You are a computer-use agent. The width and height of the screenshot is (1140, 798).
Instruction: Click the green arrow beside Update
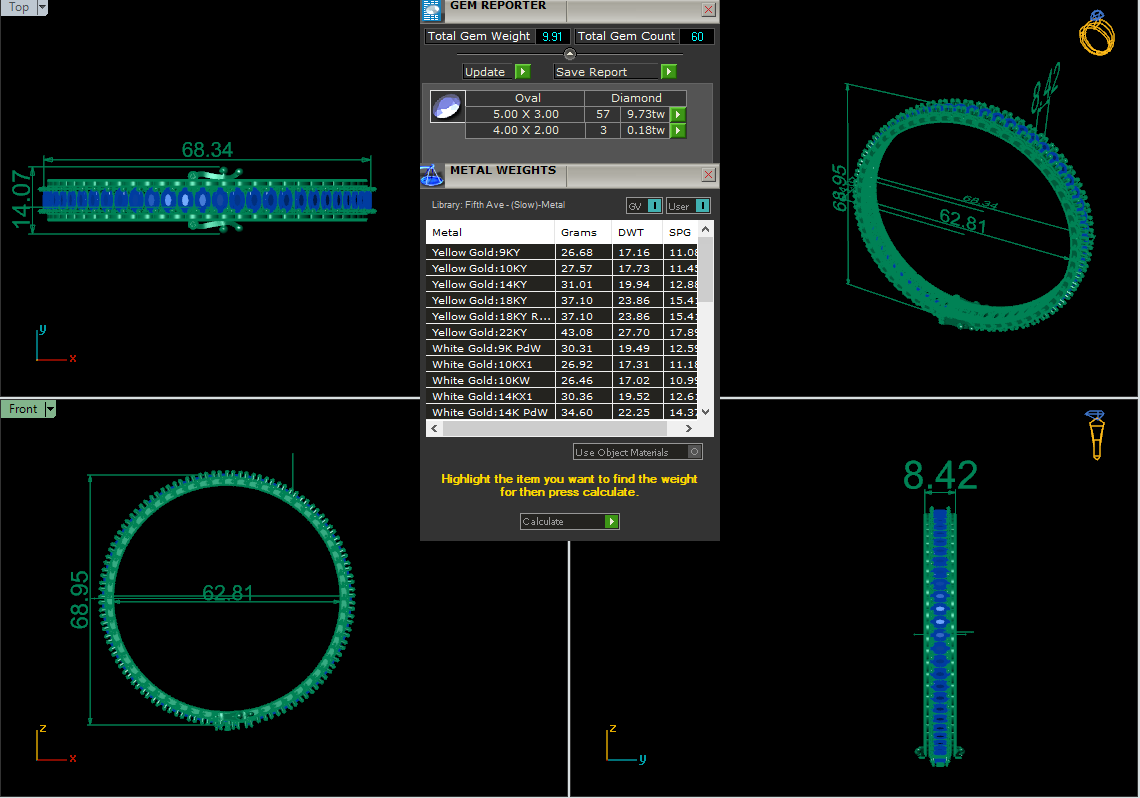(x=523, y=71)
